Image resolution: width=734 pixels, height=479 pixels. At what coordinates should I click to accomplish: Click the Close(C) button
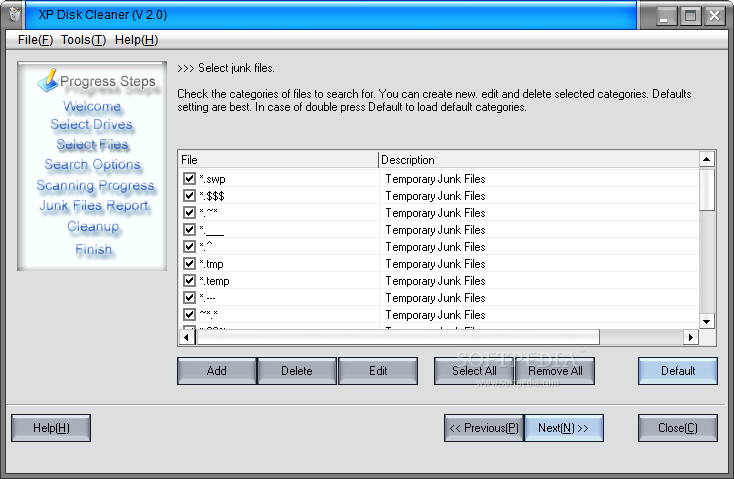(x=678, y=428)
